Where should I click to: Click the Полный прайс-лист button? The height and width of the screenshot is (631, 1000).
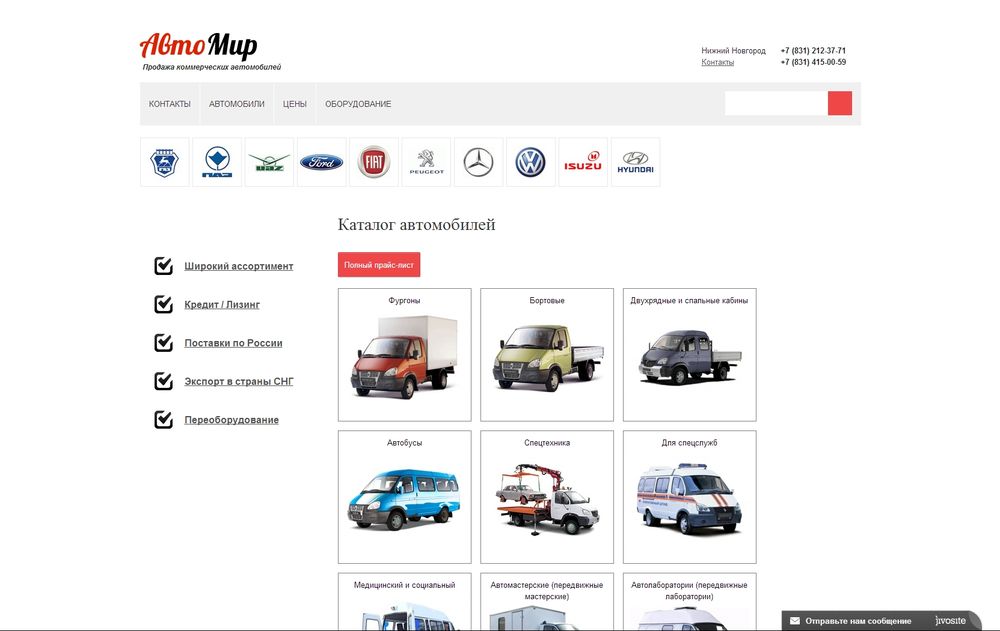pyautogui.click(x=379, y=265)
